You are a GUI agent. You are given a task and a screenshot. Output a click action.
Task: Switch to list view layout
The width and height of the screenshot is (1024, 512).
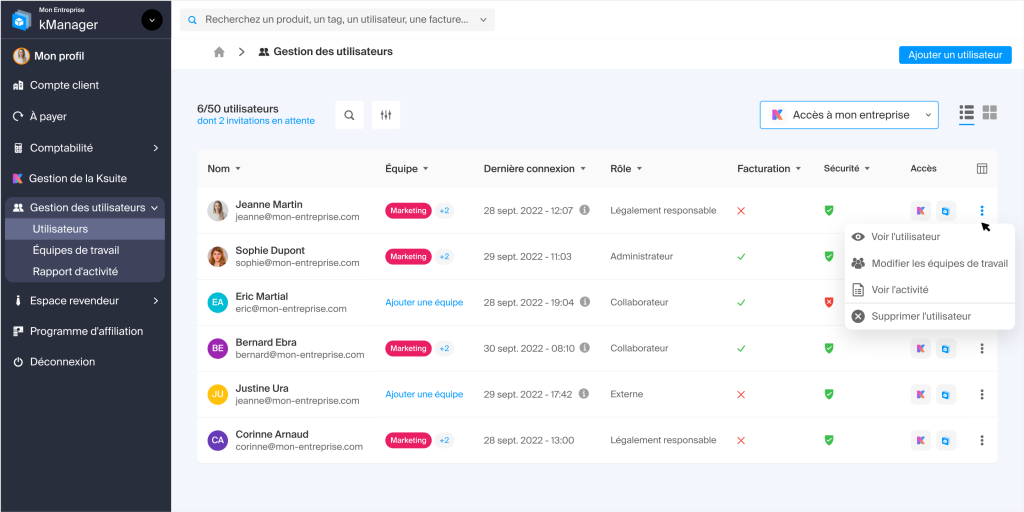(x=966, y=113)
